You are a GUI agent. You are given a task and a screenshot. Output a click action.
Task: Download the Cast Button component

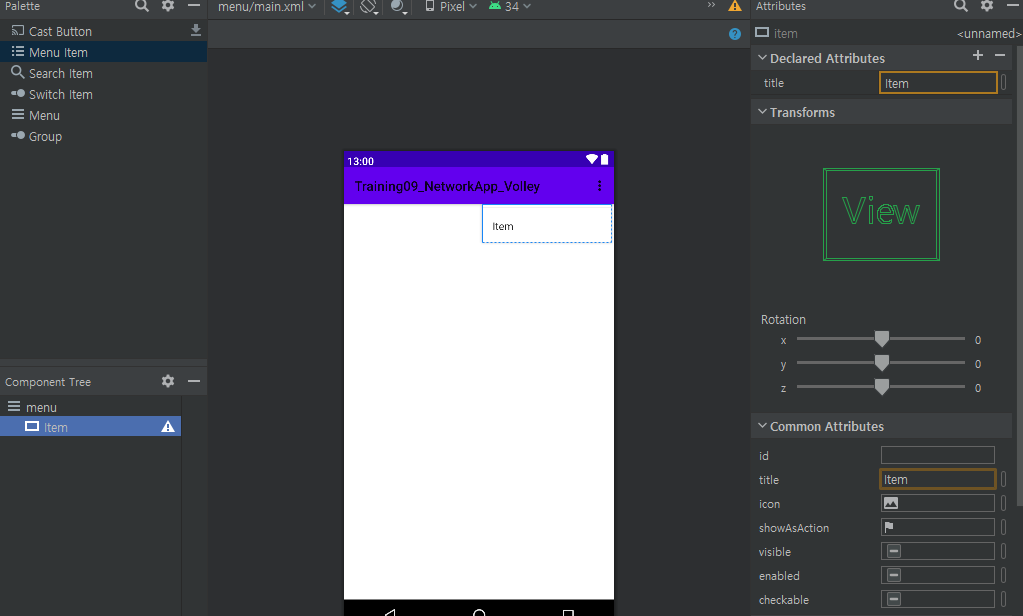pos(196,31)
